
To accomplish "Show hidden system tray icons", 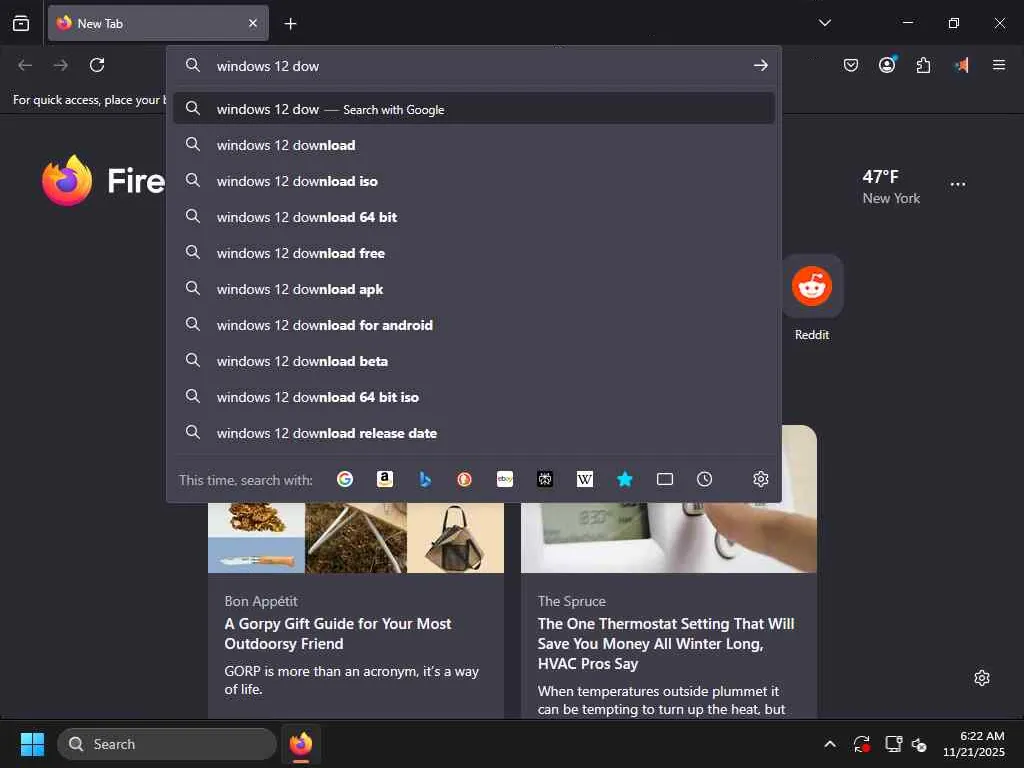I will coord(829,744).
